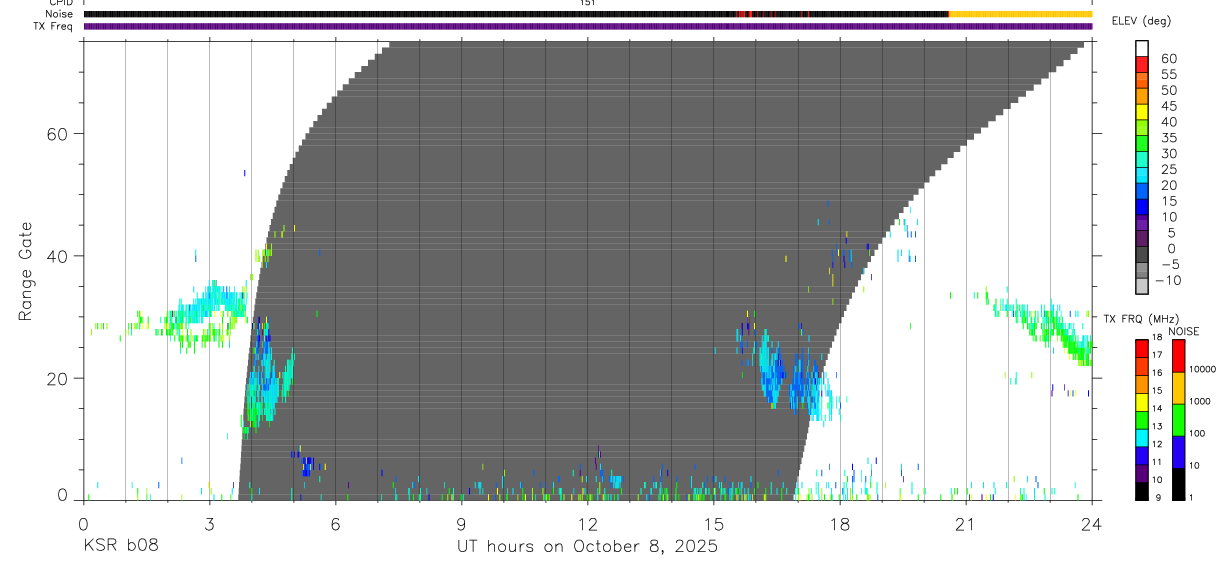The height and width of the screenshot is (567, 1228).
Task: Click the '100' label on NOISE colorbar
Action: tap(1198, 433)
